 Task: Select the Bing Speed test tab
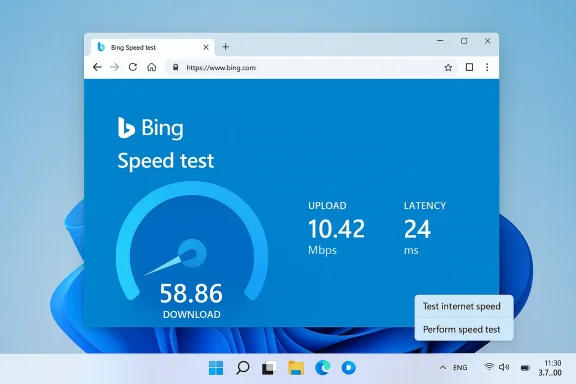(x=152, y=47)
